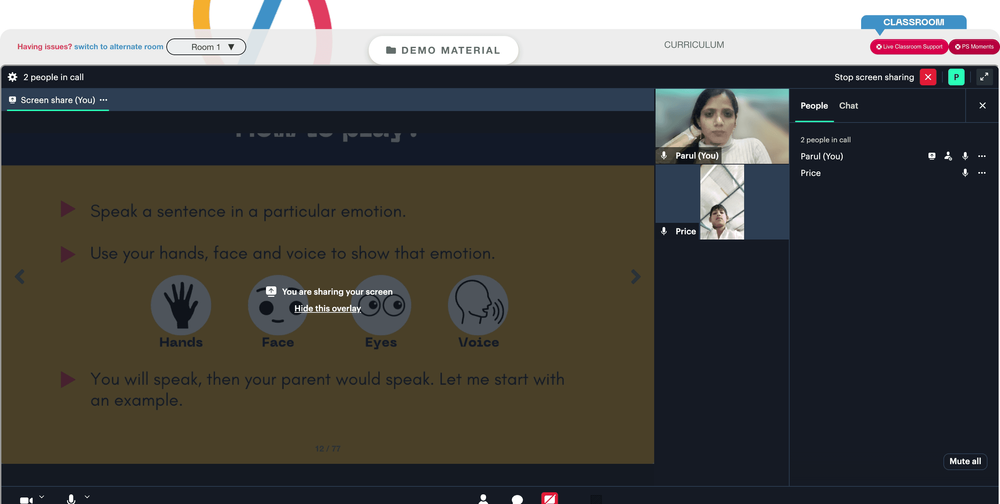Select Price video thumbnail
Screen dimensions: 1000x504
[722, 202]
